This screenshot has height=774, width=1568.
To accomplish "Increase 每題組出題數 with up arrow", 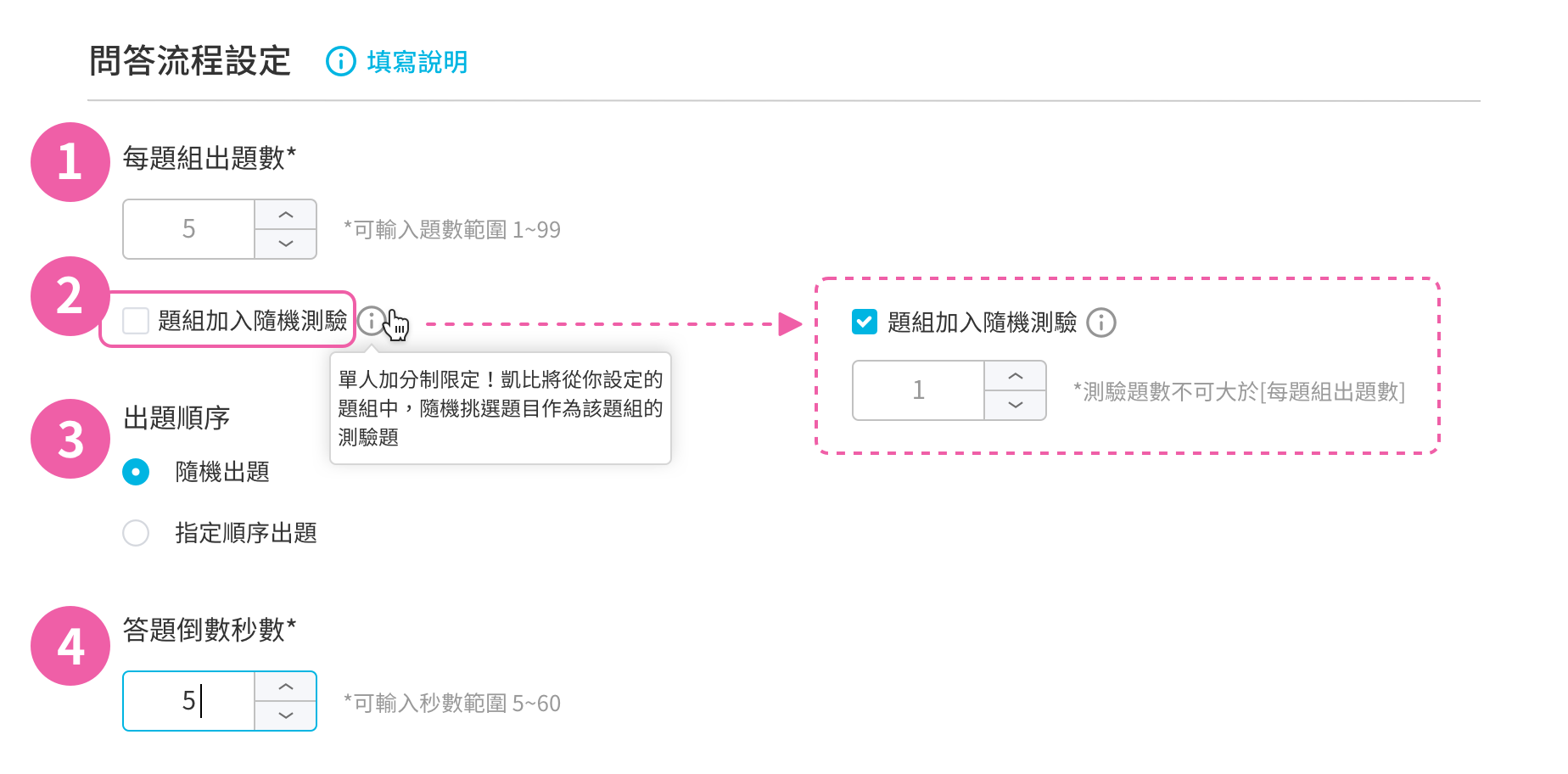I will [x=286, y=215].
